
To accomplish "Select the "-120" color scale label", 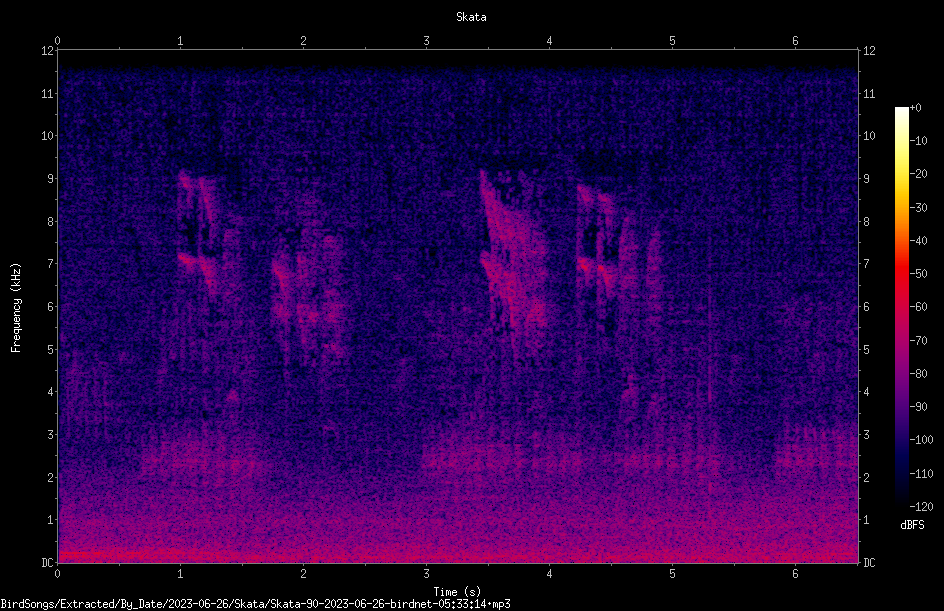I will pos(921,507).
